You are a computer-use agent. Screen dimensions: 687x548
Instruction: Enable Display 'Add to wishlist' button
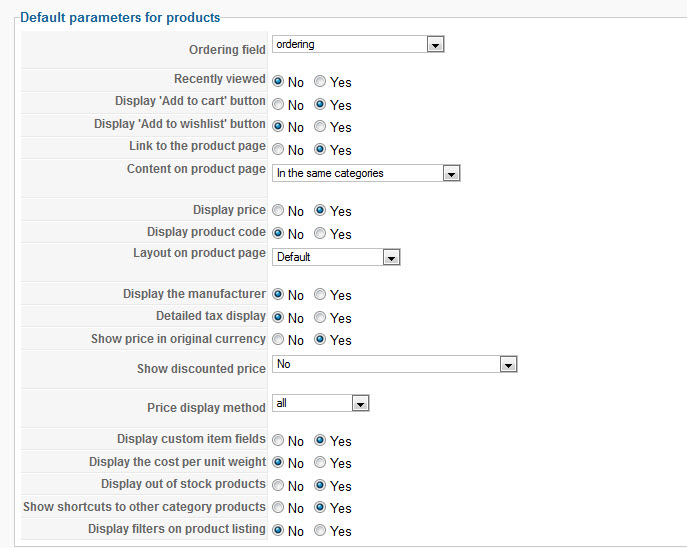pos(320,127)
